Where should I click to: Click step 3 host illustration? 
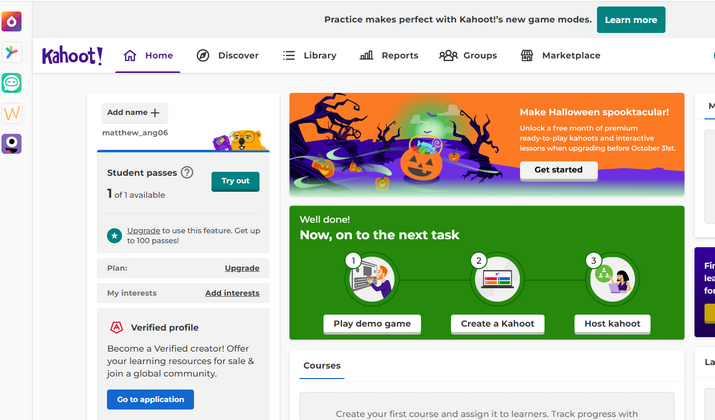pos(612,279)
